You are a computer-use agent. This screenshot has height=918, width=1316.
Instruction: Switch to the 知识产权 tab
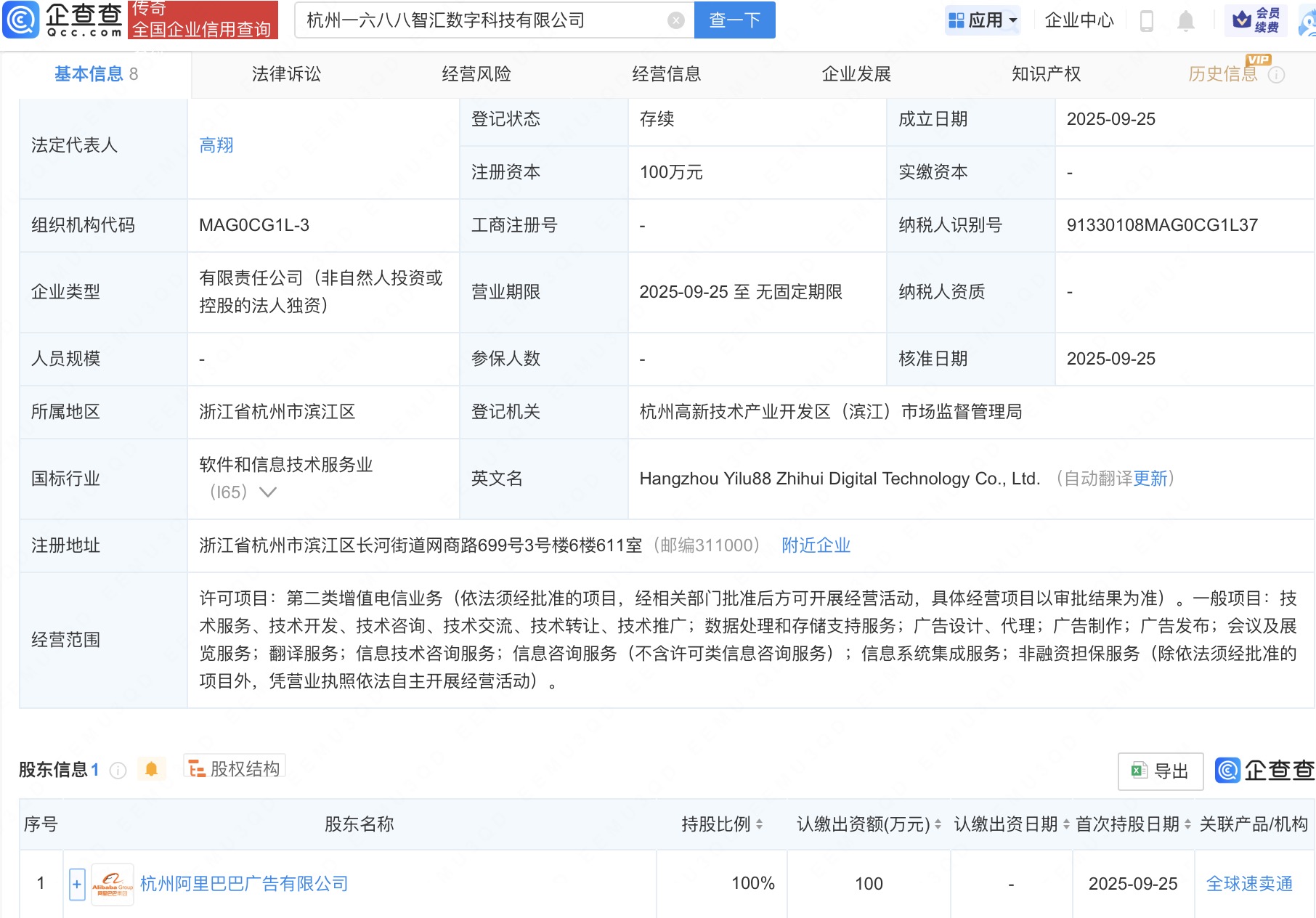1046,74
